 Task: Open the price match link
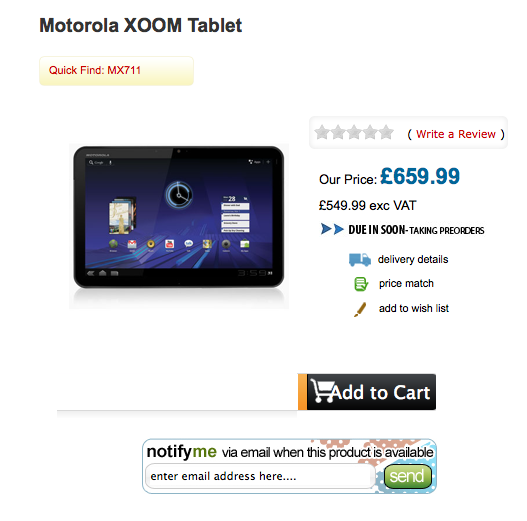click(406, 283)
